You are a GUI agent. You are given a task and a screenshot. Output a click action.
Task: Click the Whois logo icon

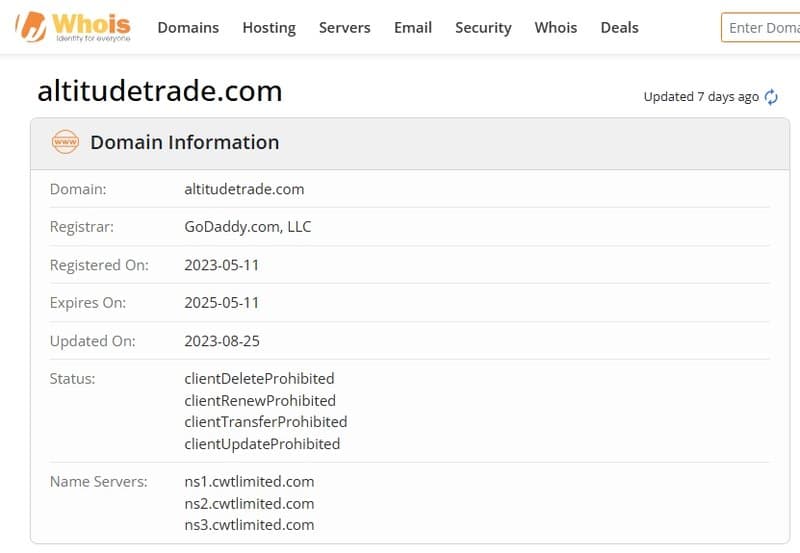(x=72, y=27)
